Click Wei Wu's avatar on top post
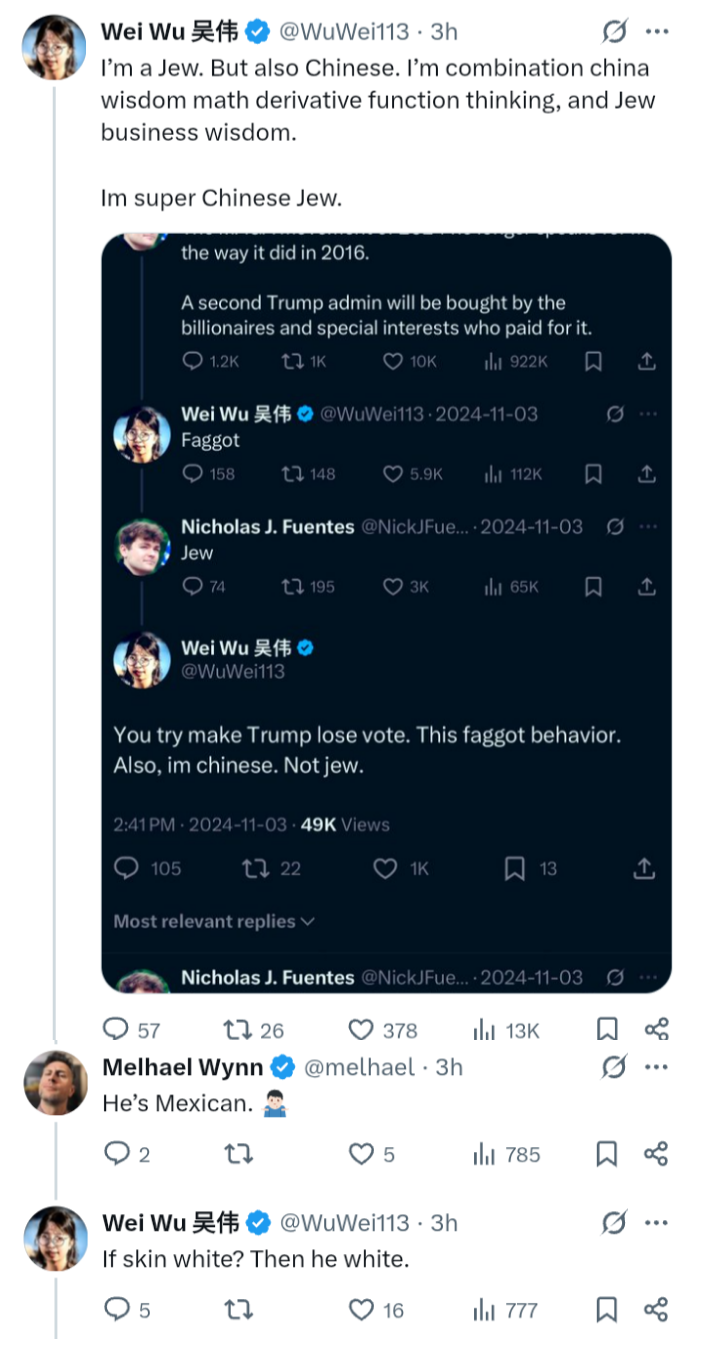Image resolution: width=720 pixels, height=1352 pixels. [54, 46]
